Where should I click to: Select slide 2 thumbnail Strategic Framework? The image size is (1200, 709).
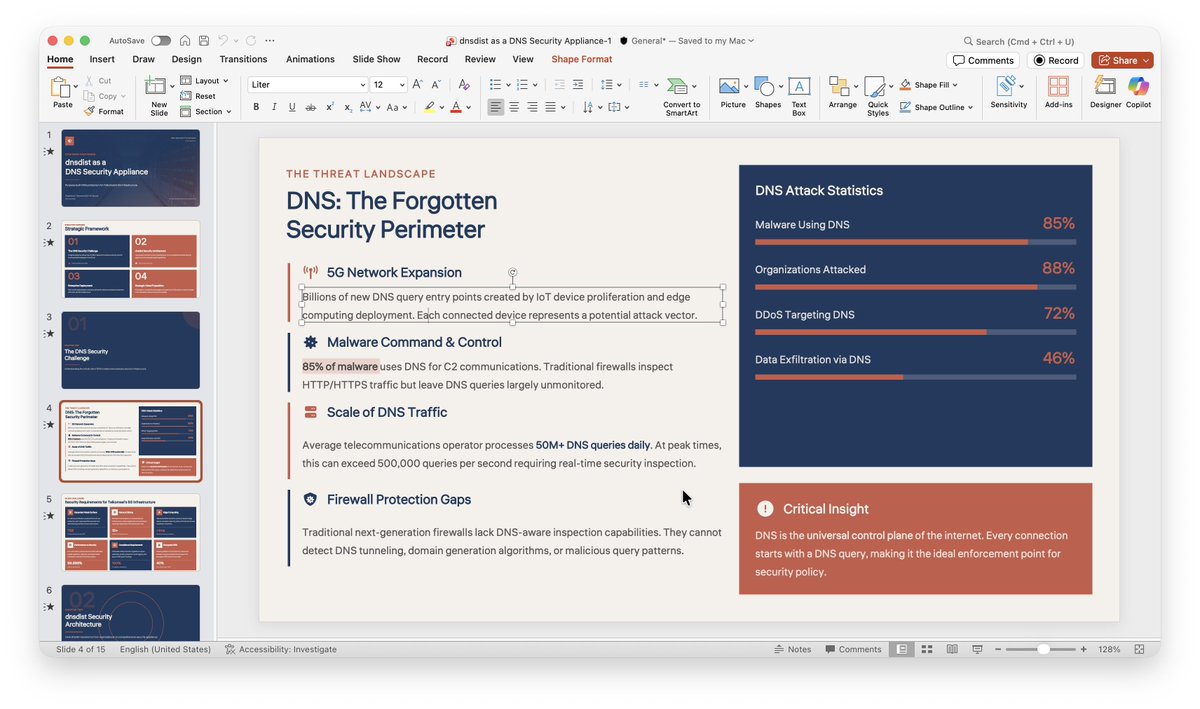click(x=130, y=259)
